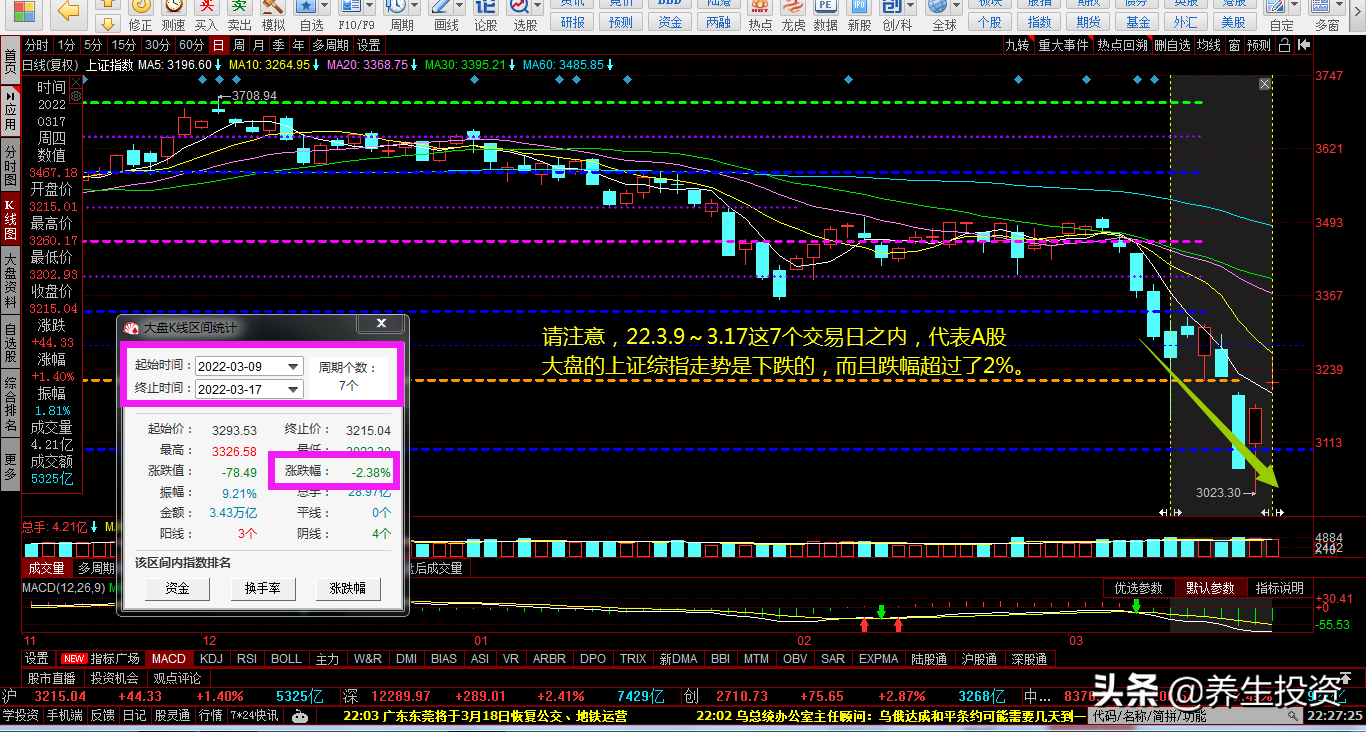The width and height of the screenshot is (1366, 732).
Task: Click 删自选 to remove from watchlist
Action: point(1172,45)
